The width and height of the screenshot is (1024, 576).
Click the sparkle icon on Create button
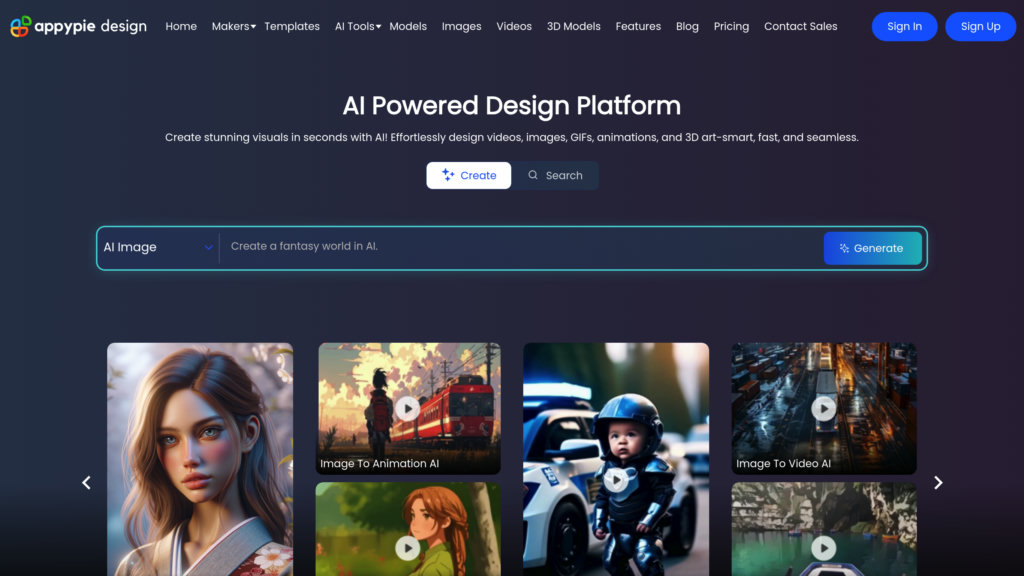pos(446,175)
